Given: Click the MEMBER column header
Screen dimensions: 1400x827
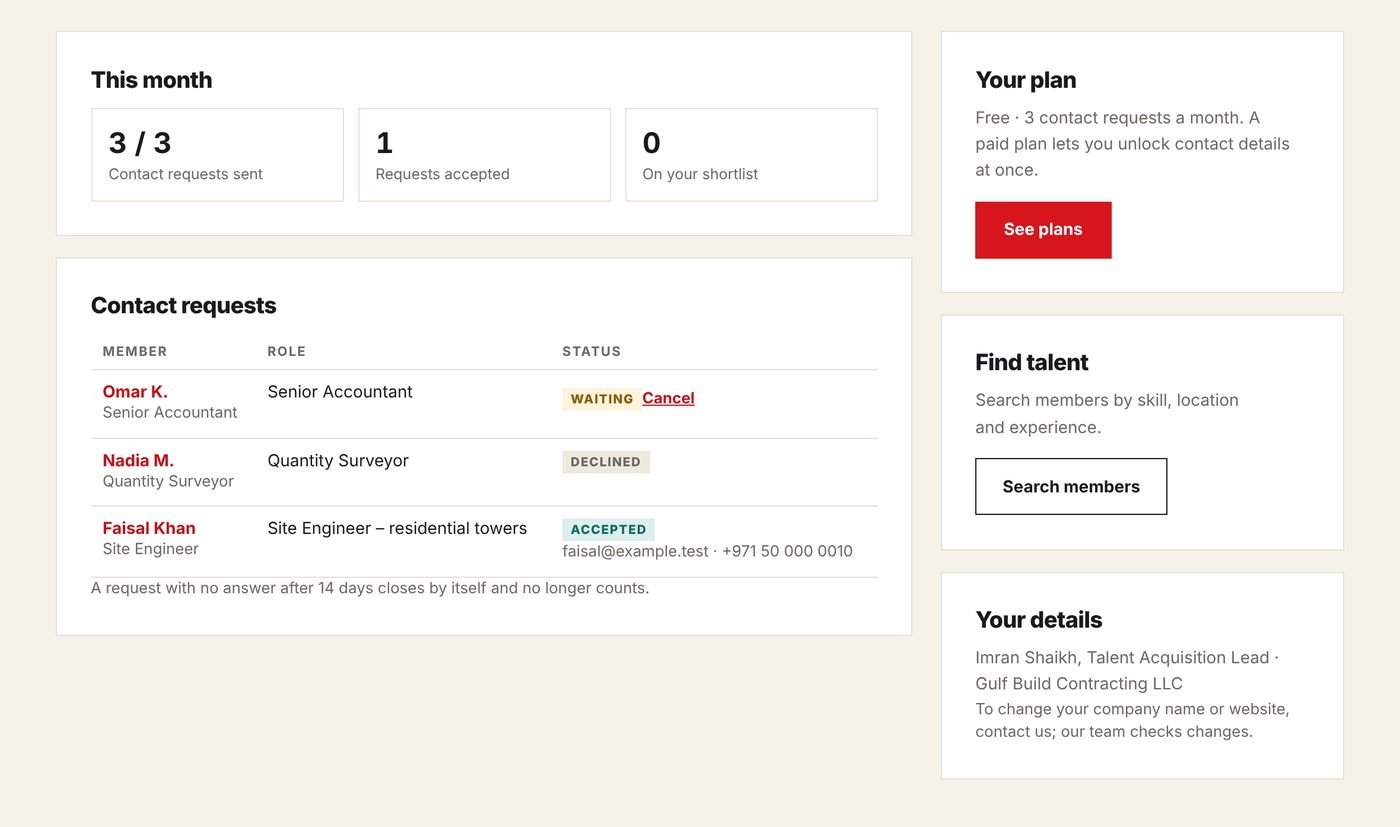Looking at the screenshot, I should pos(135,352).
